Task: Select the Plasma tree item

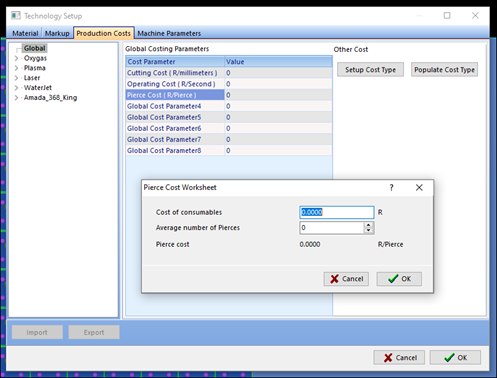Action: coord(35,68)
